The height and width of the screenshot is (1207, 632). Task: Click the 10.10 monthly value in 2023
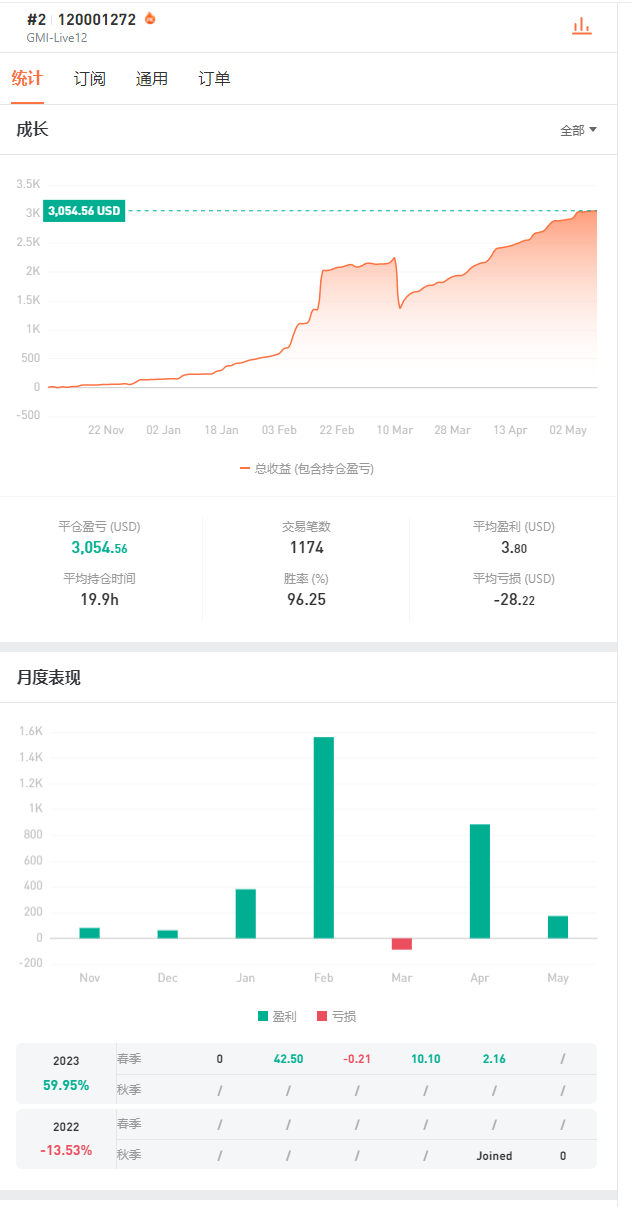pos(425,1059)
